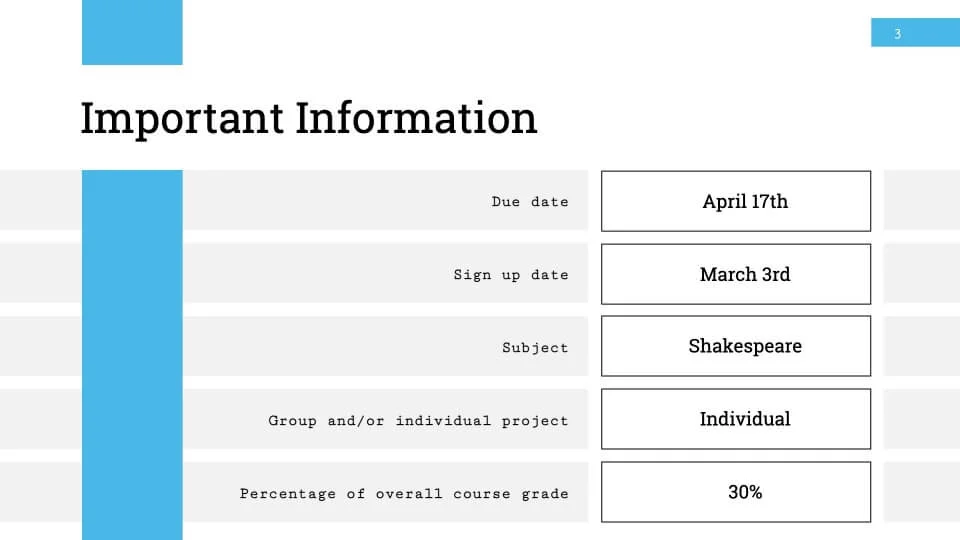Click the 'Shakespeare' subject box
Viewport: 960px width, 540px height.
click(736, 346)
